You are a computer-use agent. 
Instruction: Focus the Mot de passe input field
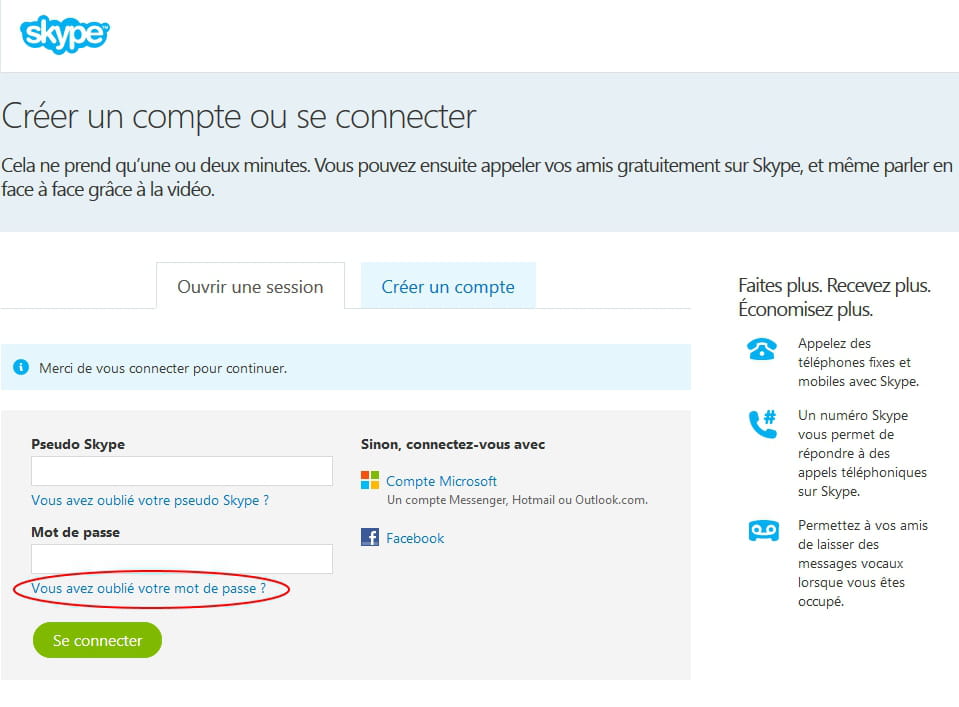[x=182, y=559]
